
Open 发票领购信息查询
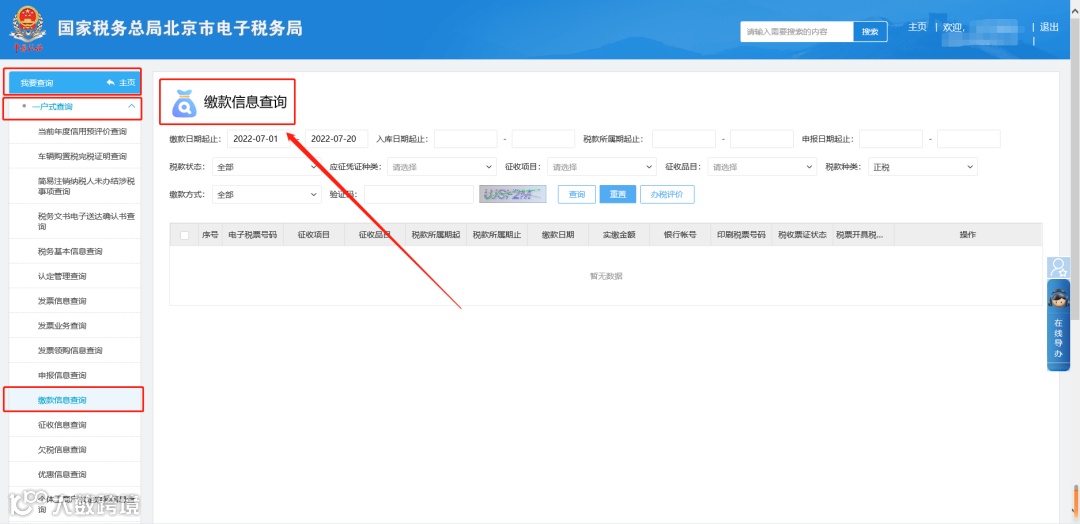click(x=74, y=350)
